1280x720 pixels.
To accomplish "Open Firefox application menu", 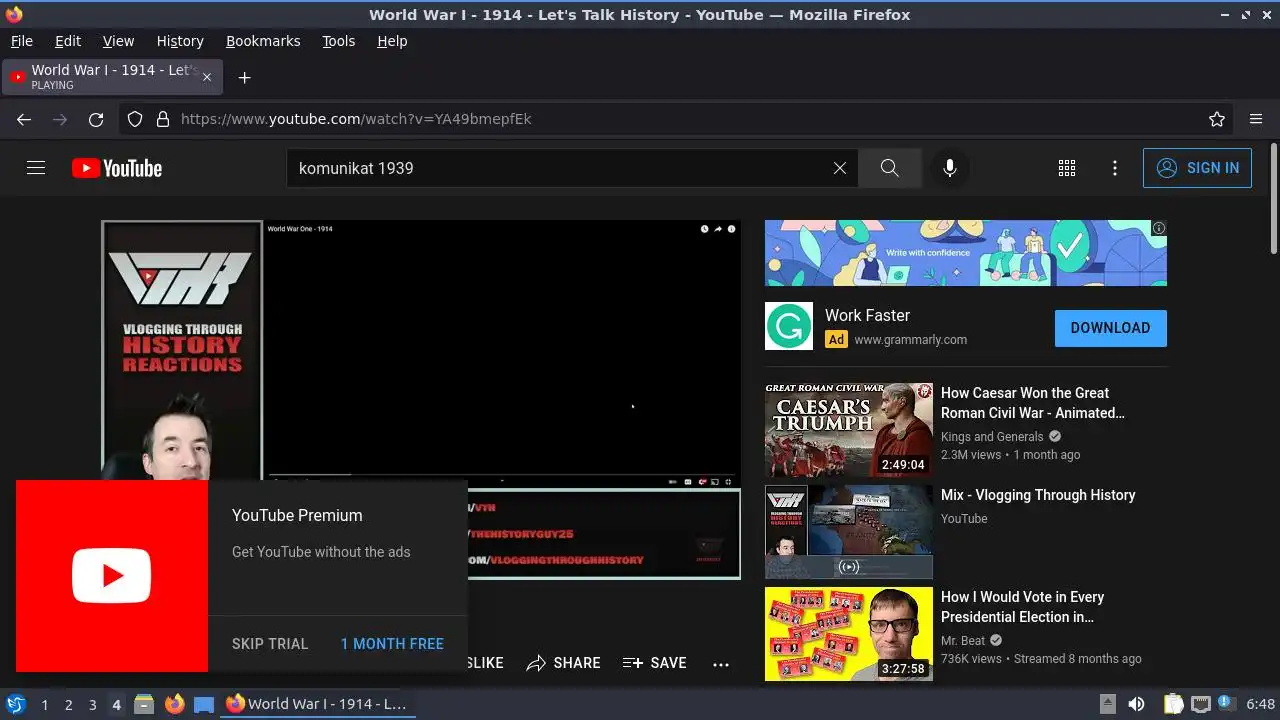I will [1256, 119].
